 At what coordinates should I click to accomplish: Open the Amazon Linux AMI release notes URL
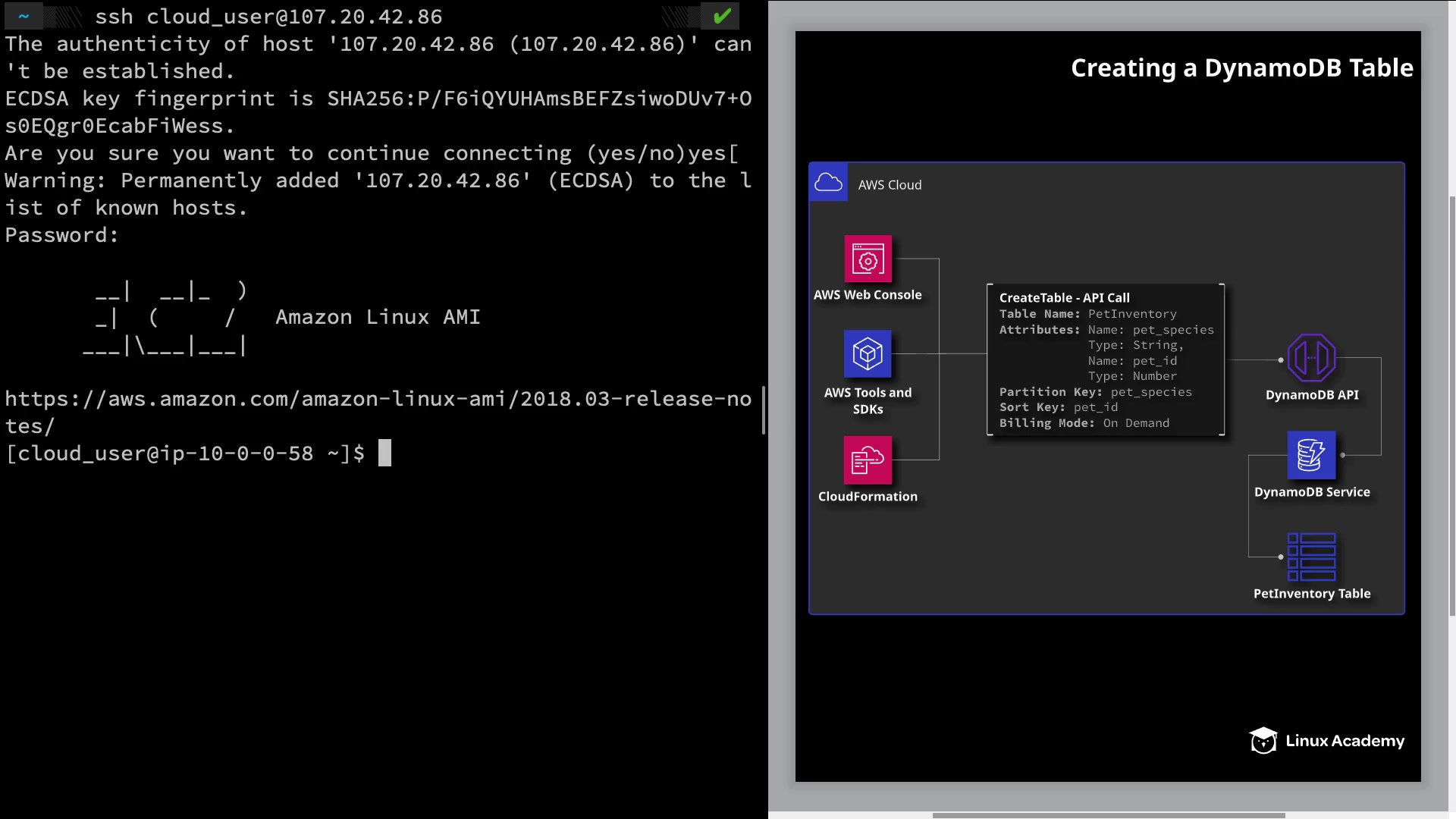(378, 399)
